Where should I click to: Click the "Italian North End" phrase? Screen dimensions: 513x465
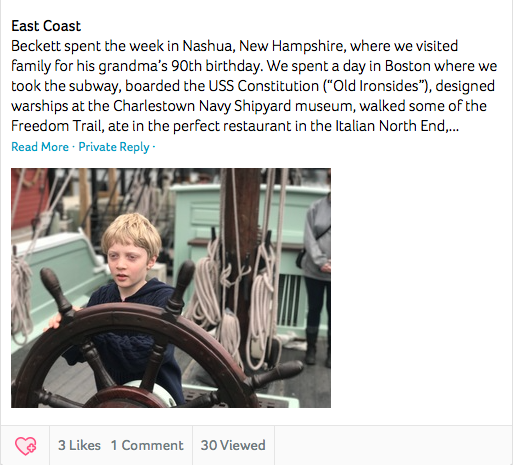pos(390,126)
